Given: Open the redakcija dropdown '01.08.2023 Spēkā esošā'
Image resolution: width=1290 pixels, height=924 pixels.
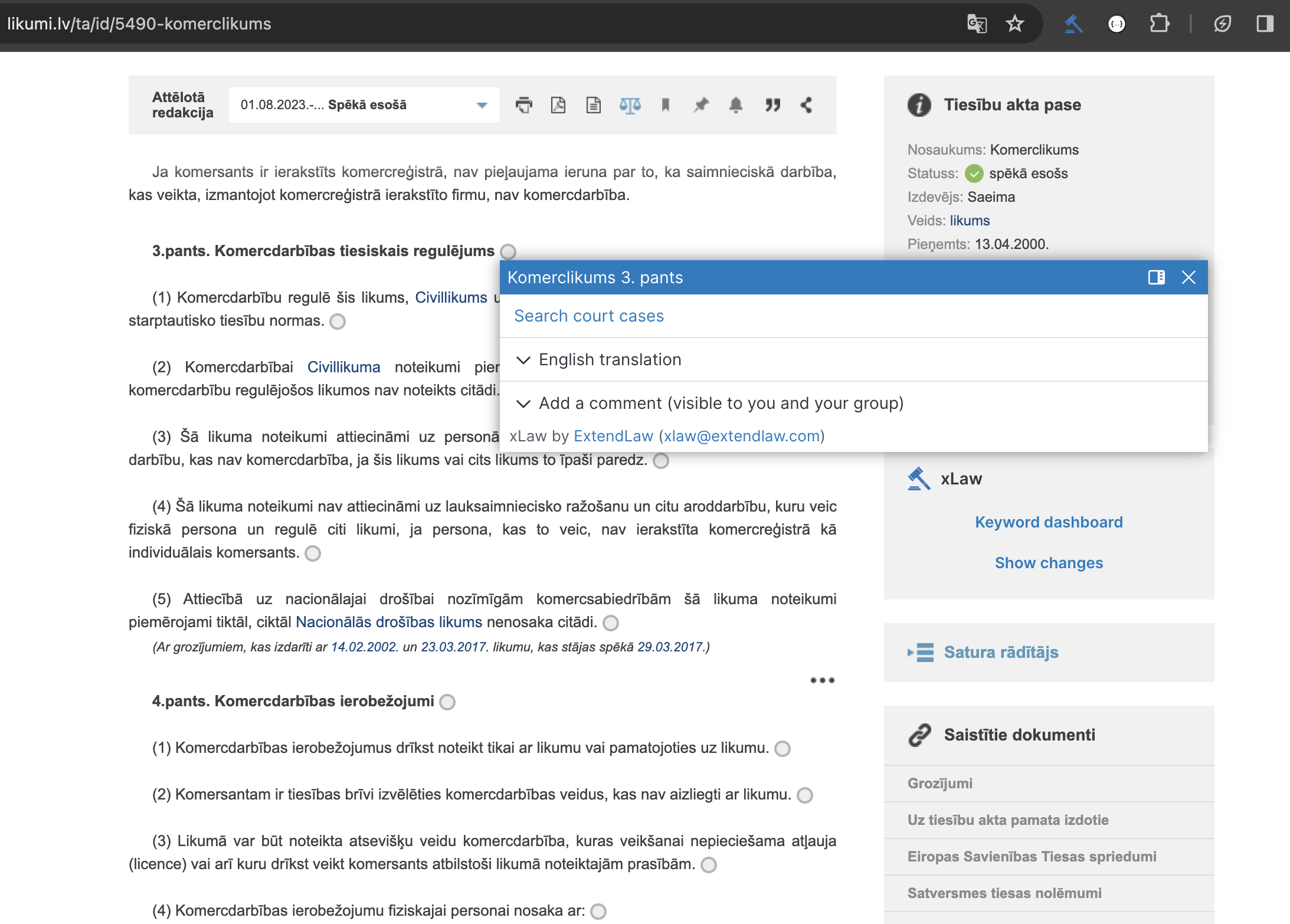Looking at the screenshot, I should click(x=364, y=105).
